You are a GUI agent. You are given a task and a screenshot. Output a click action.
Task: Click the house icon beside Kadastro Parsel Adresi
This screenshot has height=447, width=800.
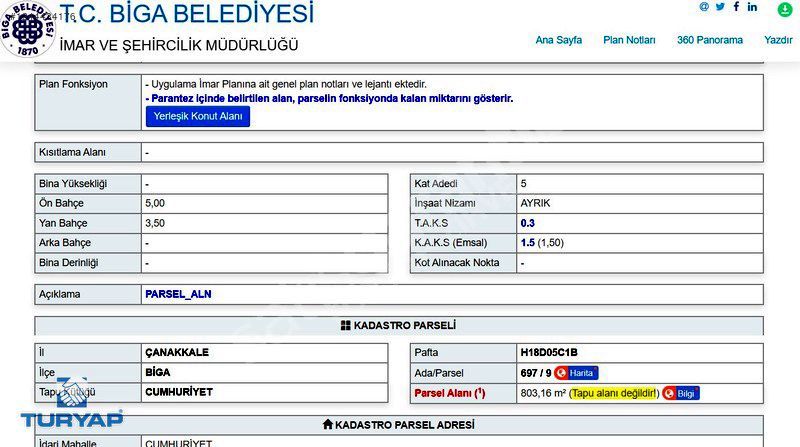pyautogui.click(x=327, y=425)
